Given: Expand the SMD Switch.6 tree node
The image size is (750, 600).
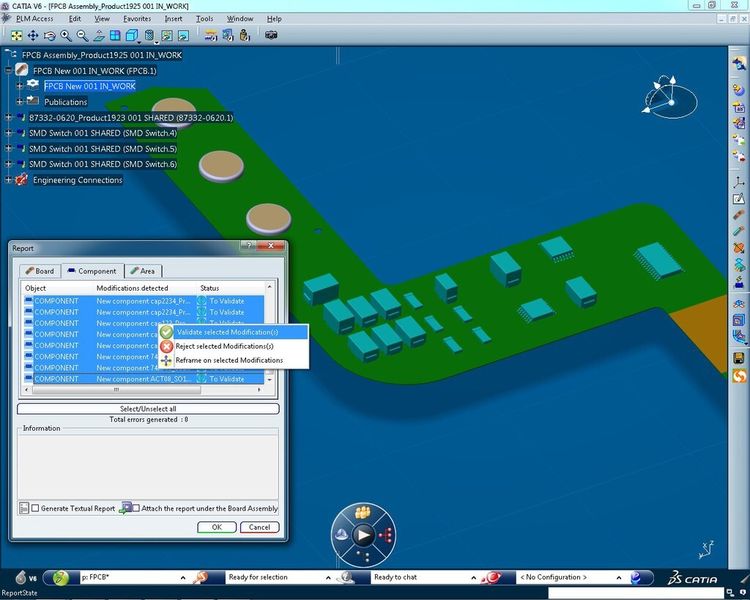Looking at the screenshot, I should [x=8, y=164].
